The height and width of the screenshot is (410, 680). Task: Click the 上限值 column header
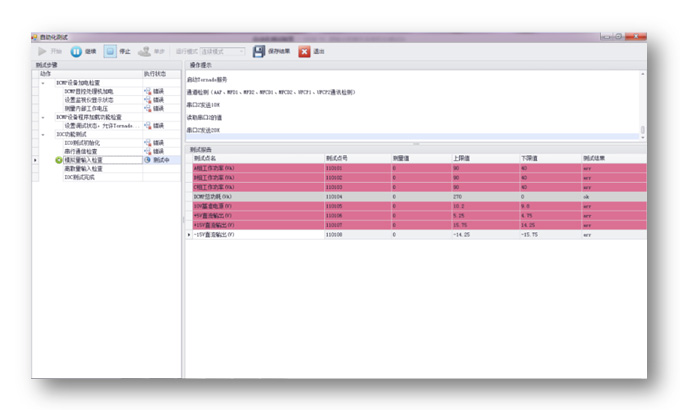coord(462,158)
